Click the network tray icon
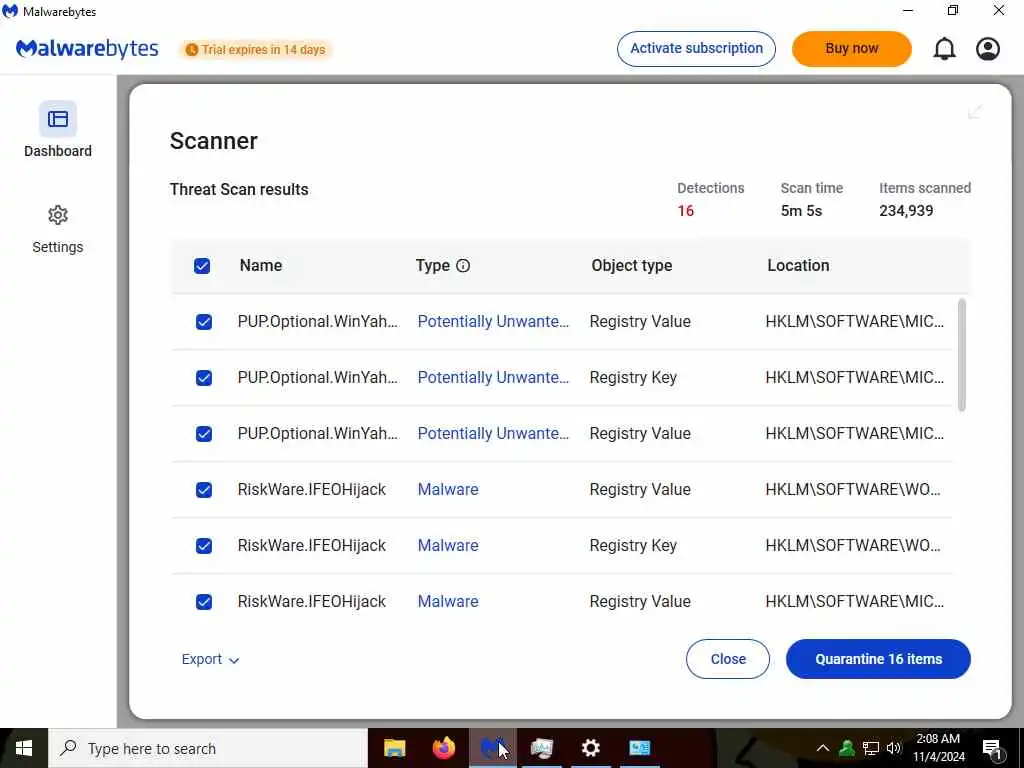 click(x=871, y=748)
